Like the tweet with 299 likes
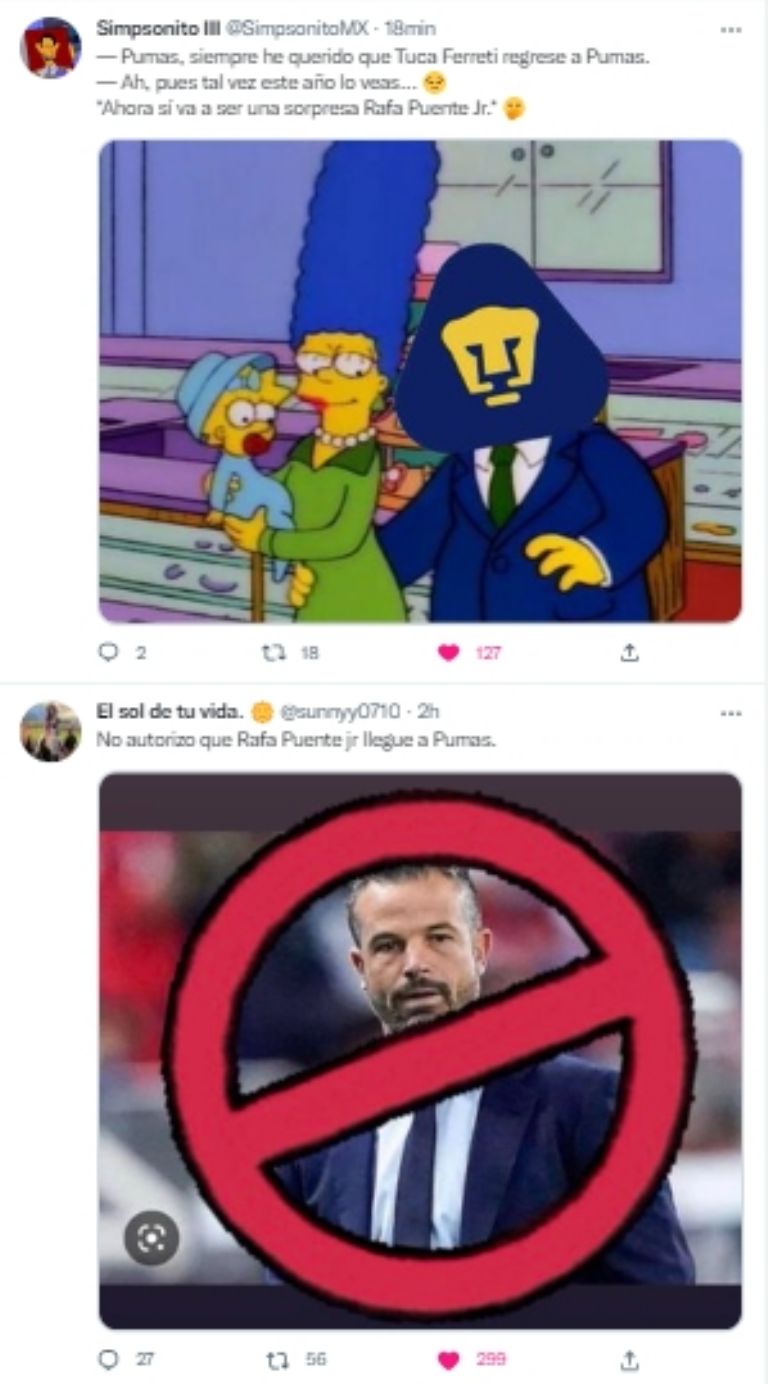Viewport: 768px width, 1384px height. pyautogui.click(x=449, y=1359)
